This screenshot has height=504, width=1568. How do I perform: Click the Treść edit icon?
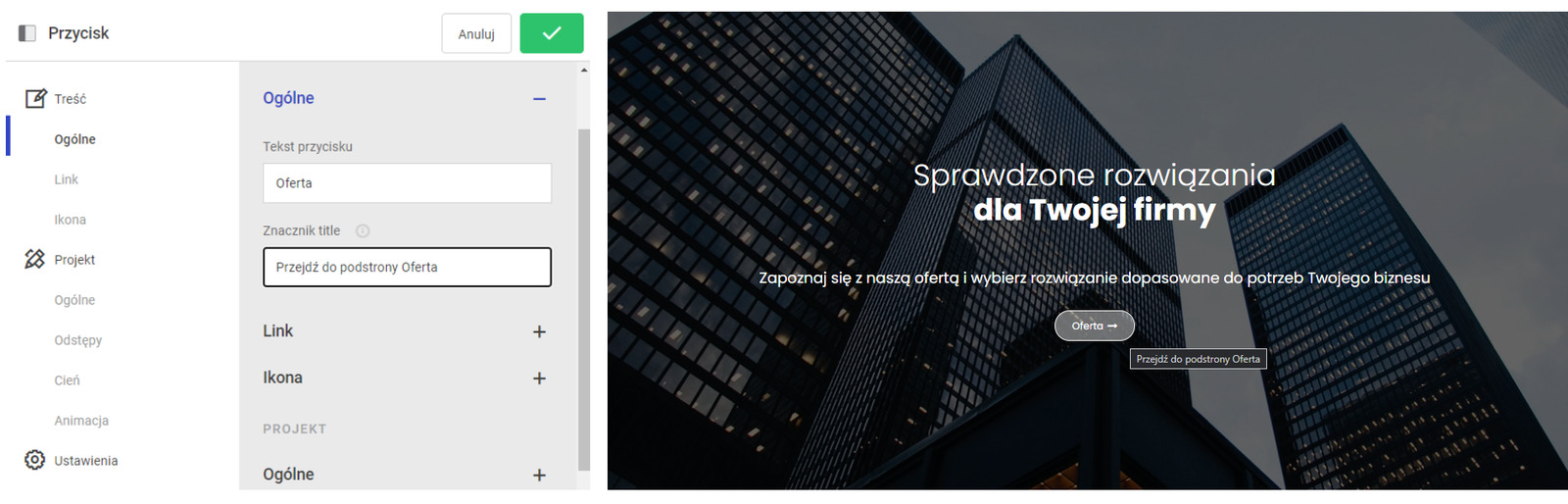(x=35, y=98)
